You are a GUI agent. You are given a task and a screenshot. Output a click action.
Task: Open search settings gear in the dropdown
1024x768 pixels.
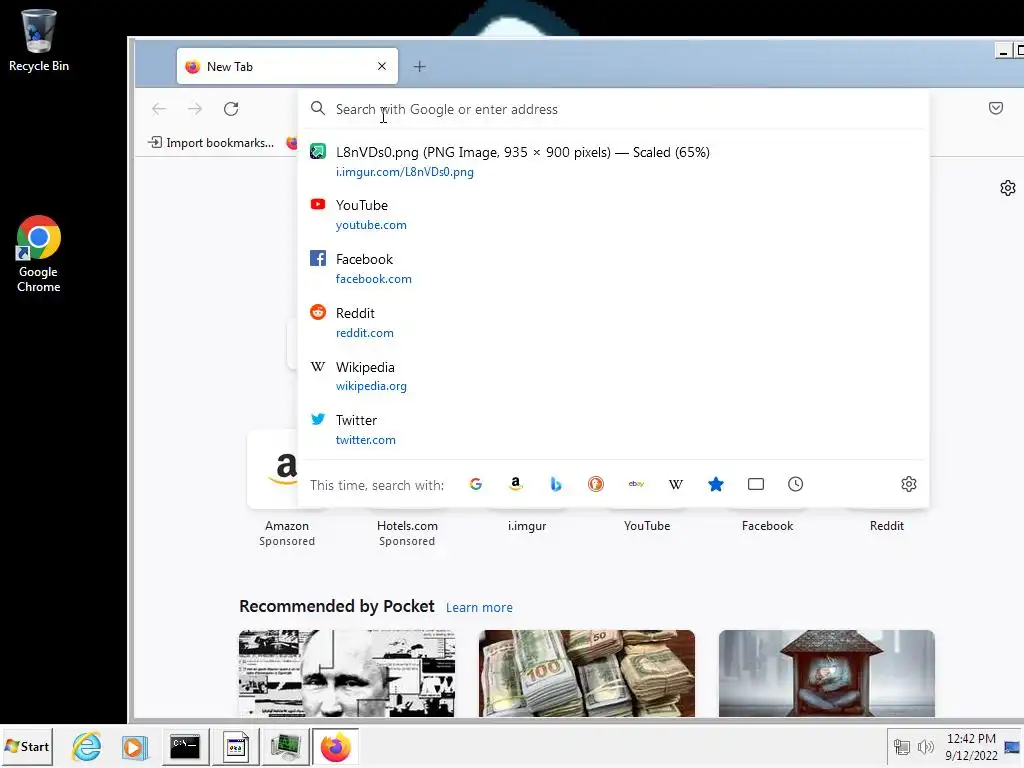[x=908, y=484]
